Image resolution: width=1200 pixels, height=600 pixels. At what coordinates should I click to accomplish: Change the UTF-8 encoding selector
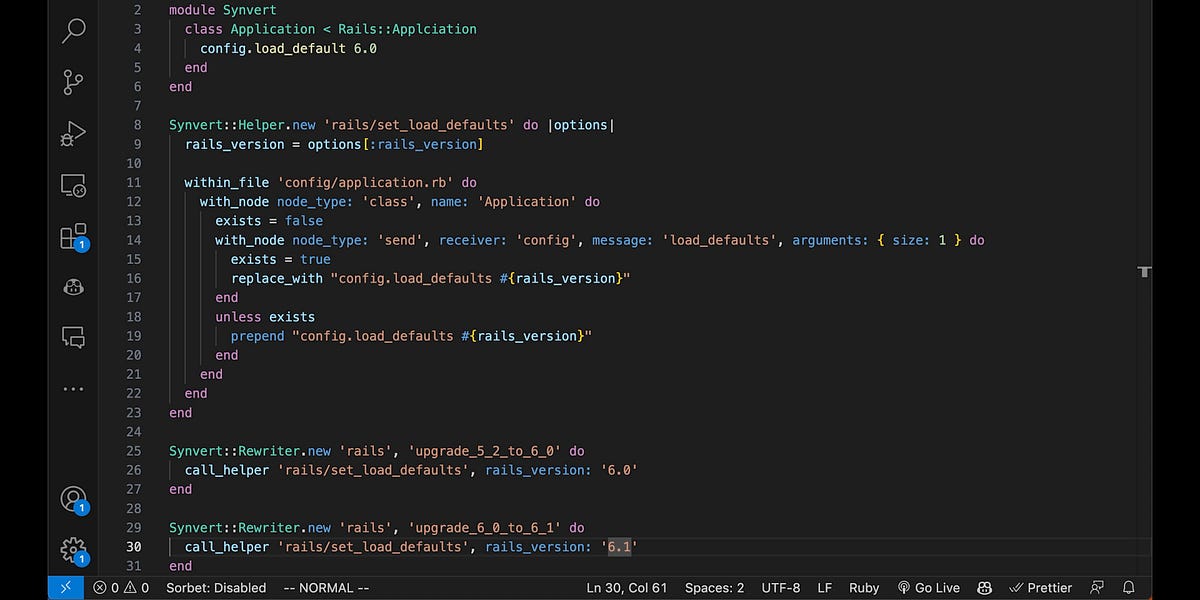tap(780, 588)
